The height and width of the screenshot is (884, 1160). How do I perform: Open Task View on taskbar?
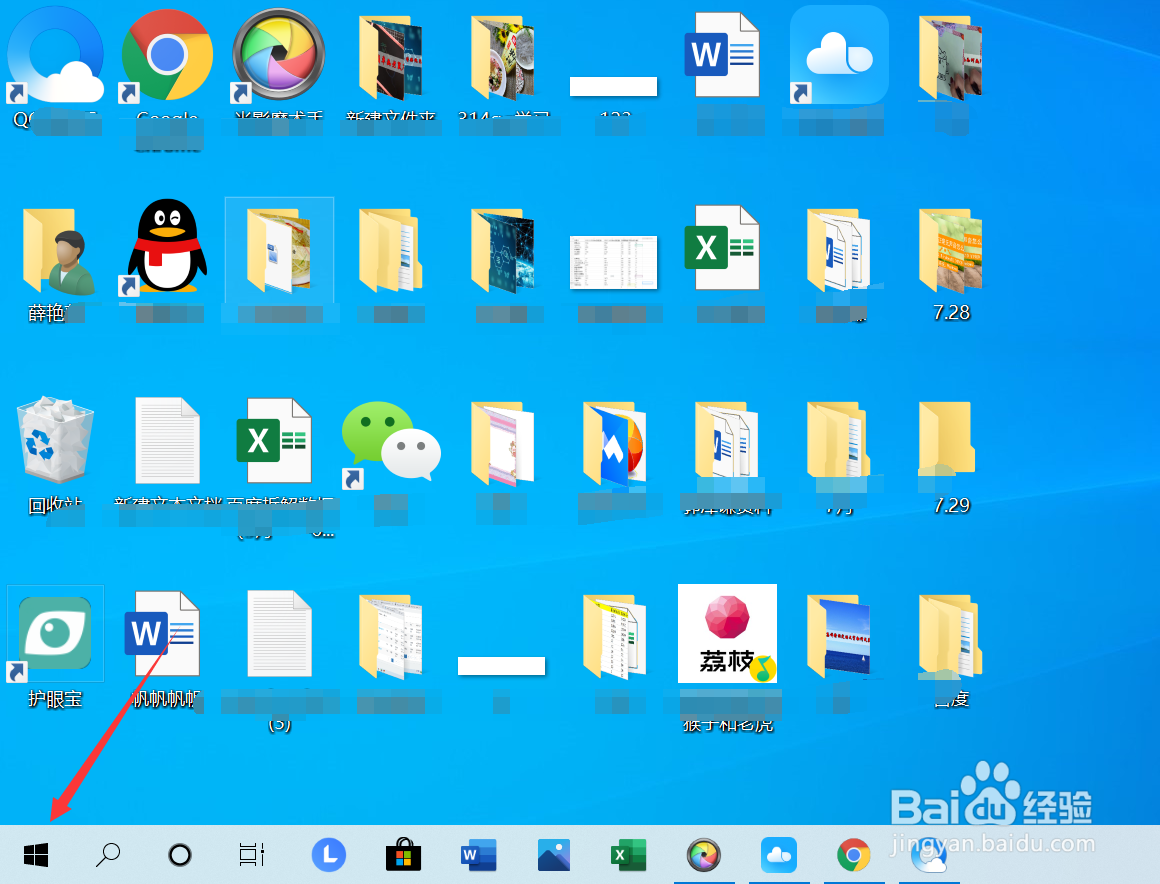click(x=252, y=855)
